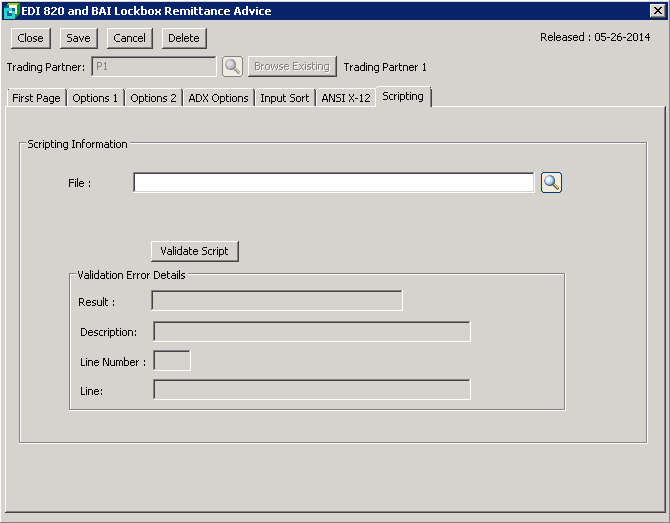The image size is (670, 523).
Task: Close the window with the X button
Action: click(x=657, y=11)
